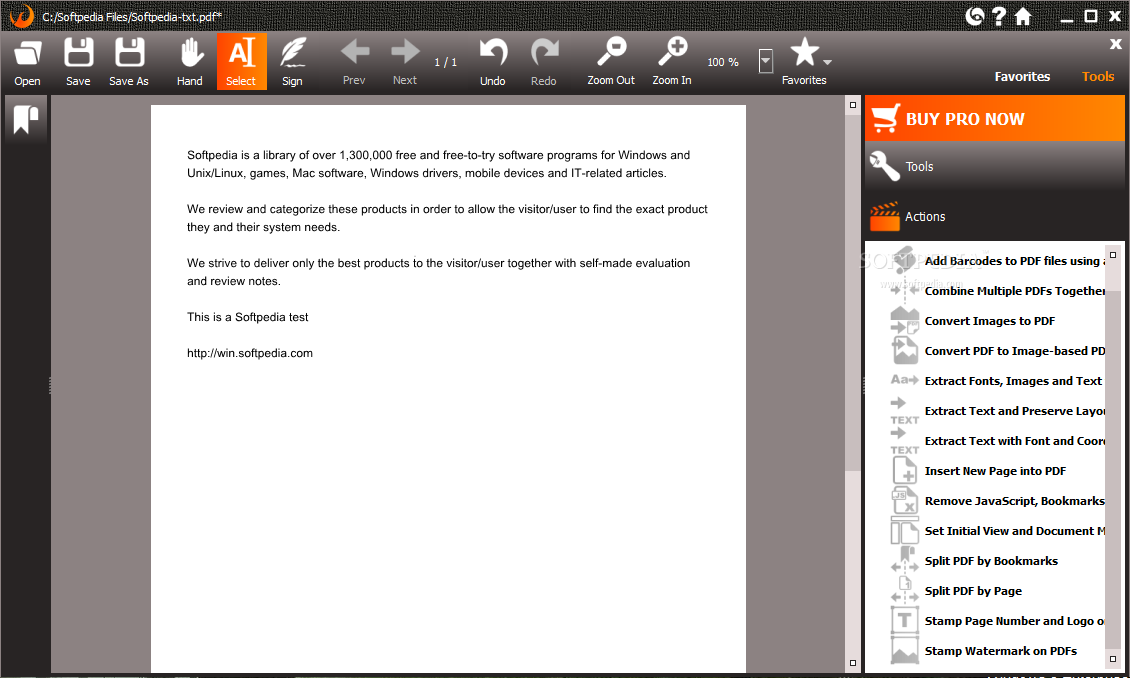1130x678 pixels.
Task: Close the side panel with X
Action: (1116, 44)
